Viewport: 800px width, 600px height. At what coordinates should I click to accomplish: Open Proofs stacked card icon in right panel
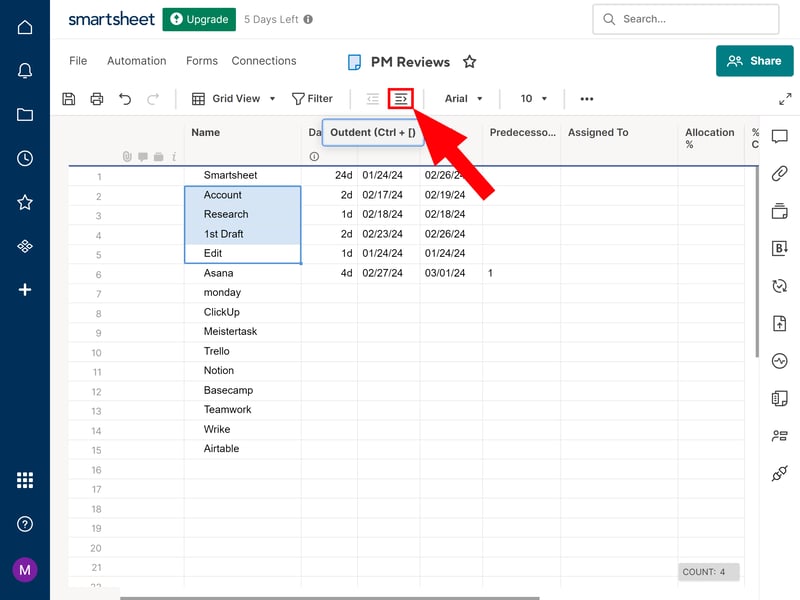pos(779,211)
